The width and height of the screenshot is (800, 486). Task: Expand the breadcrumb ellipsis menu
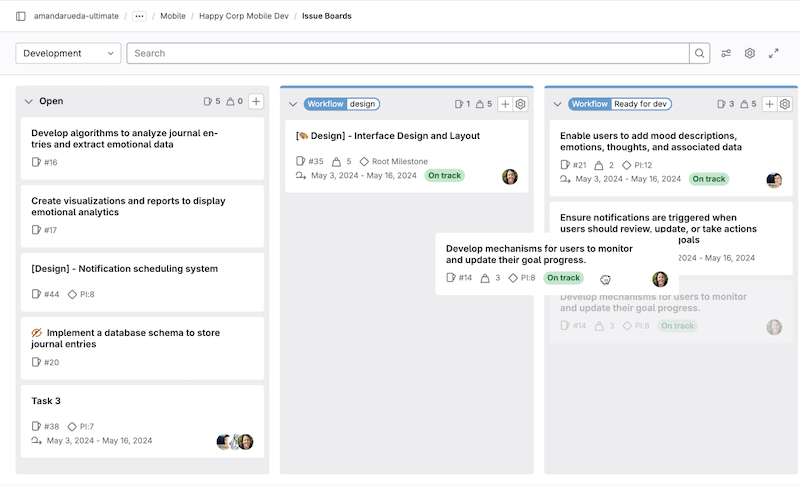click(x=139, y=16)
